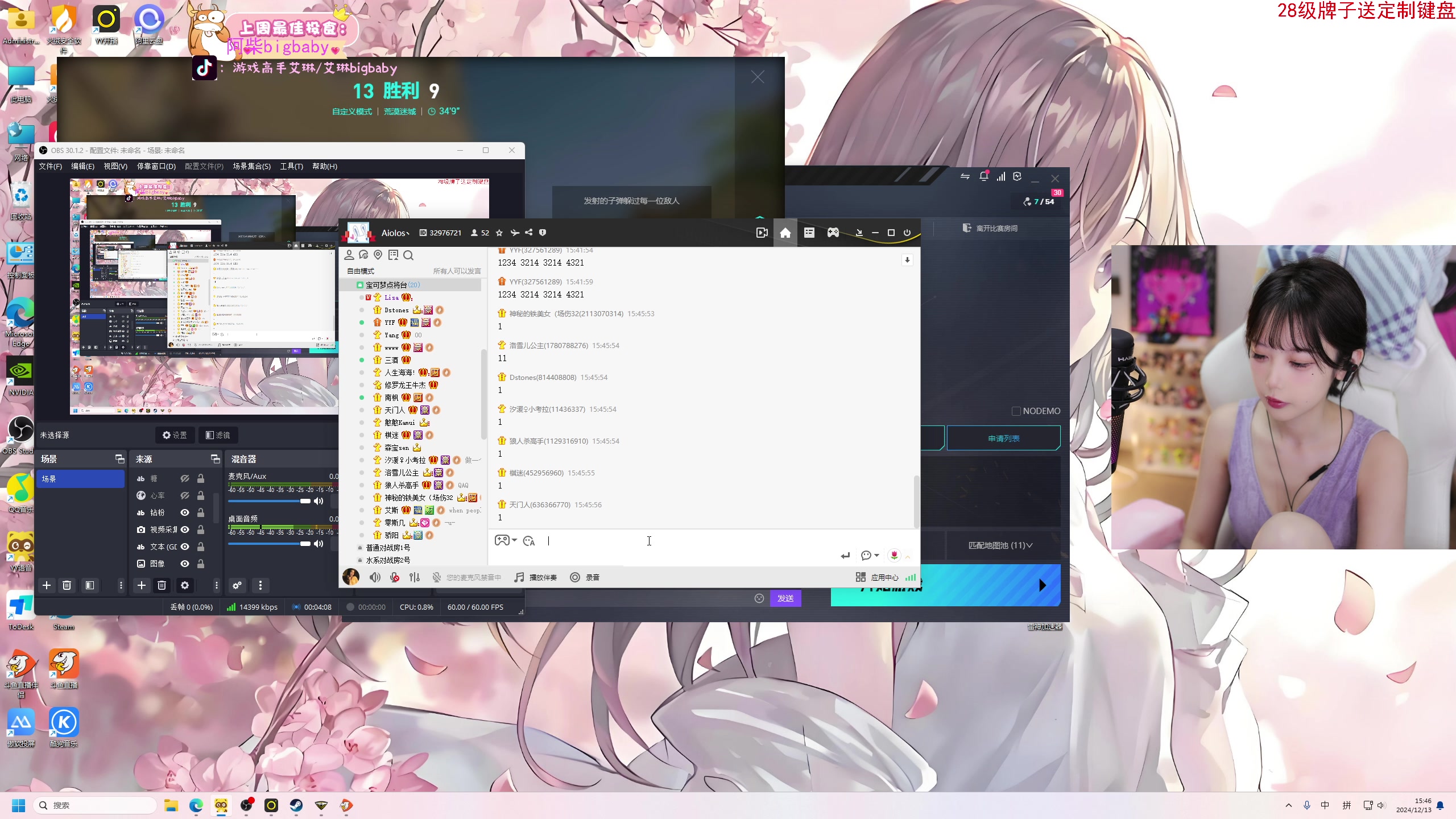Screen dimensions: 1456x819
Task: Show the hidden 糖 source in OBS
Action: tap(185, 479)
